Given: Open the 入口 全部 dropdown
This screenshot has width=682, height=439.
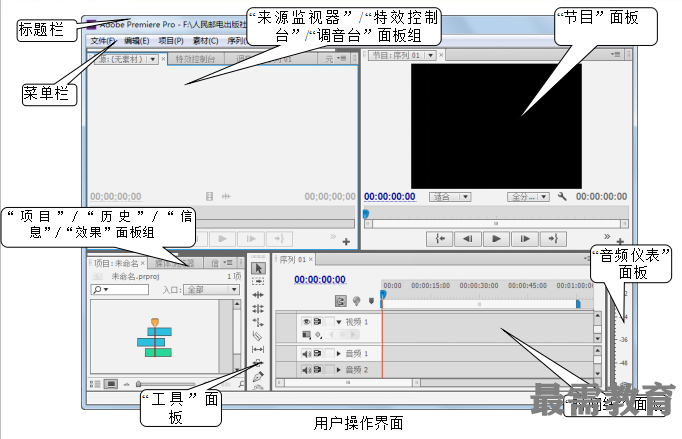Looking at the screenshot, I should [211, 290].
